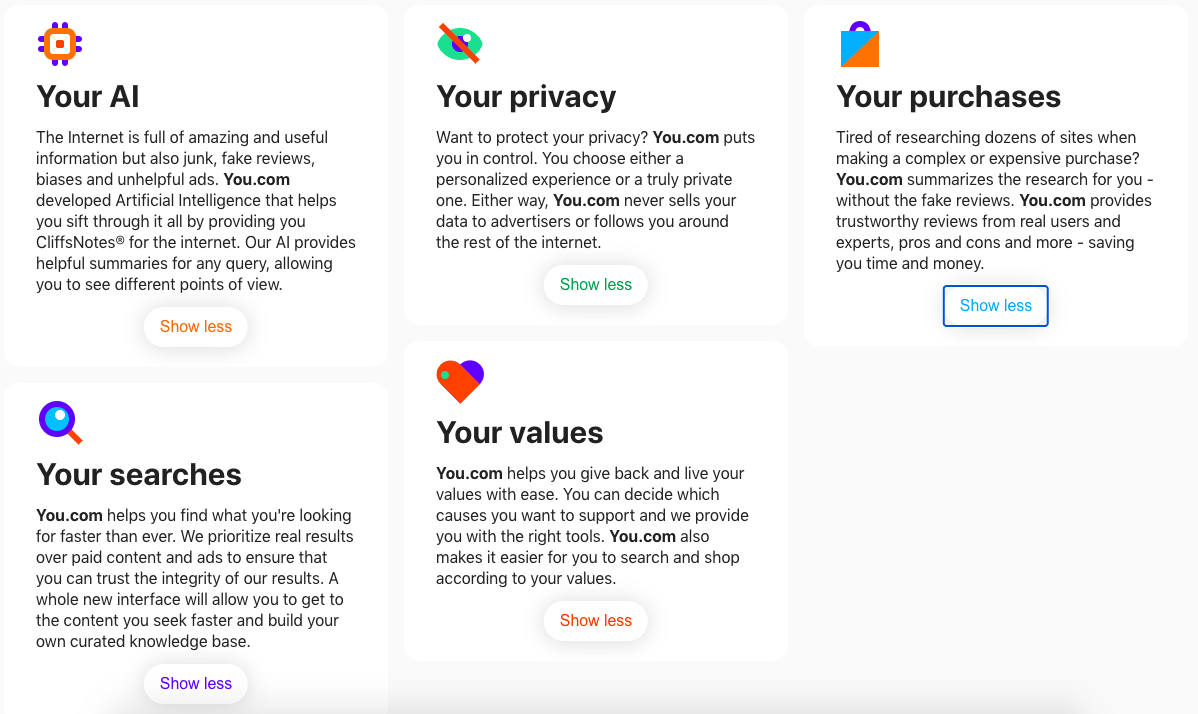1198x714 pixels.
Task: Collapse the Your values card with Show less
Action: coord(595,621)
